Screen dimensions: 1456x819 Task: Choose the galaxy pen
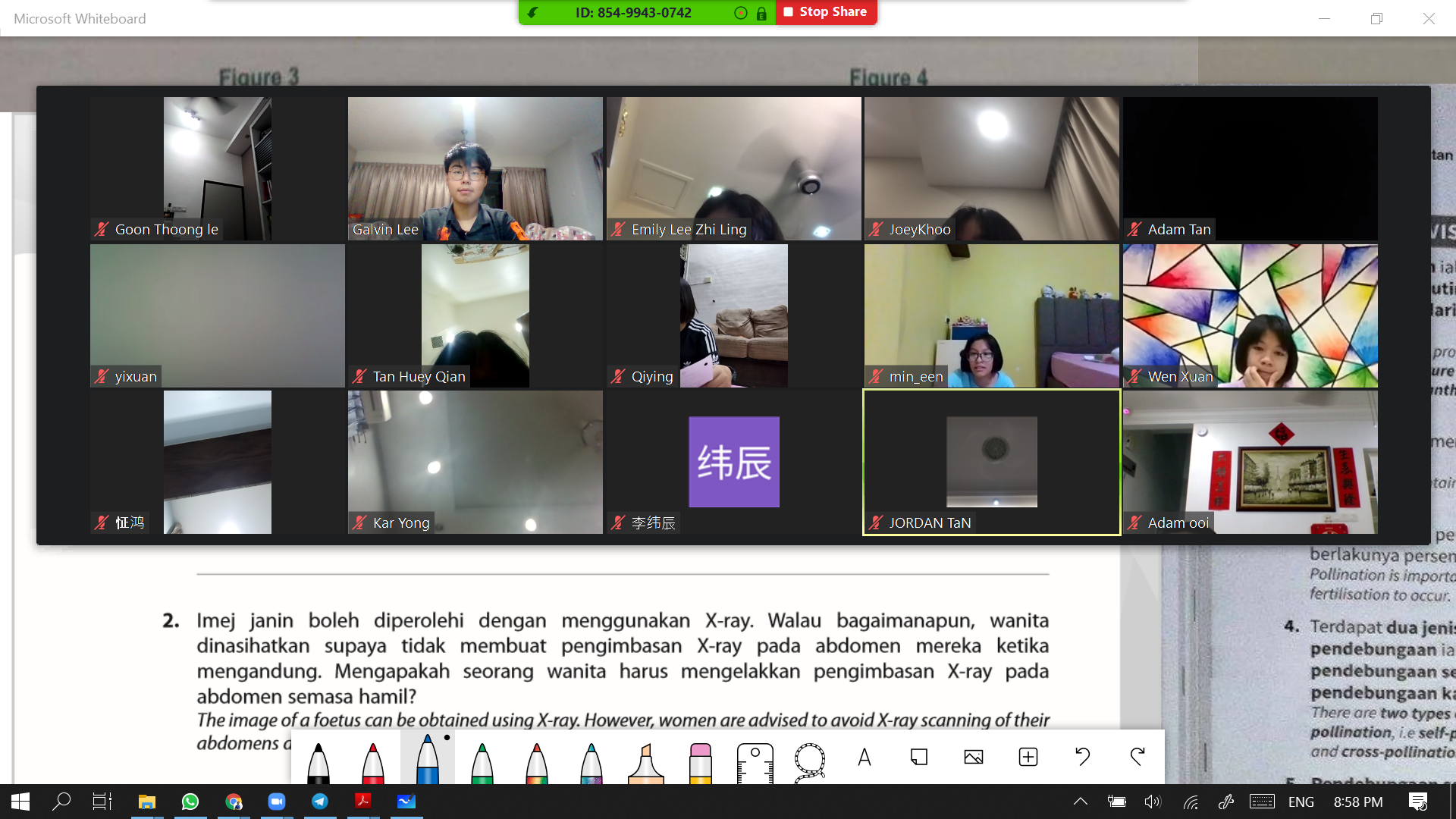(x=591, y=761)
